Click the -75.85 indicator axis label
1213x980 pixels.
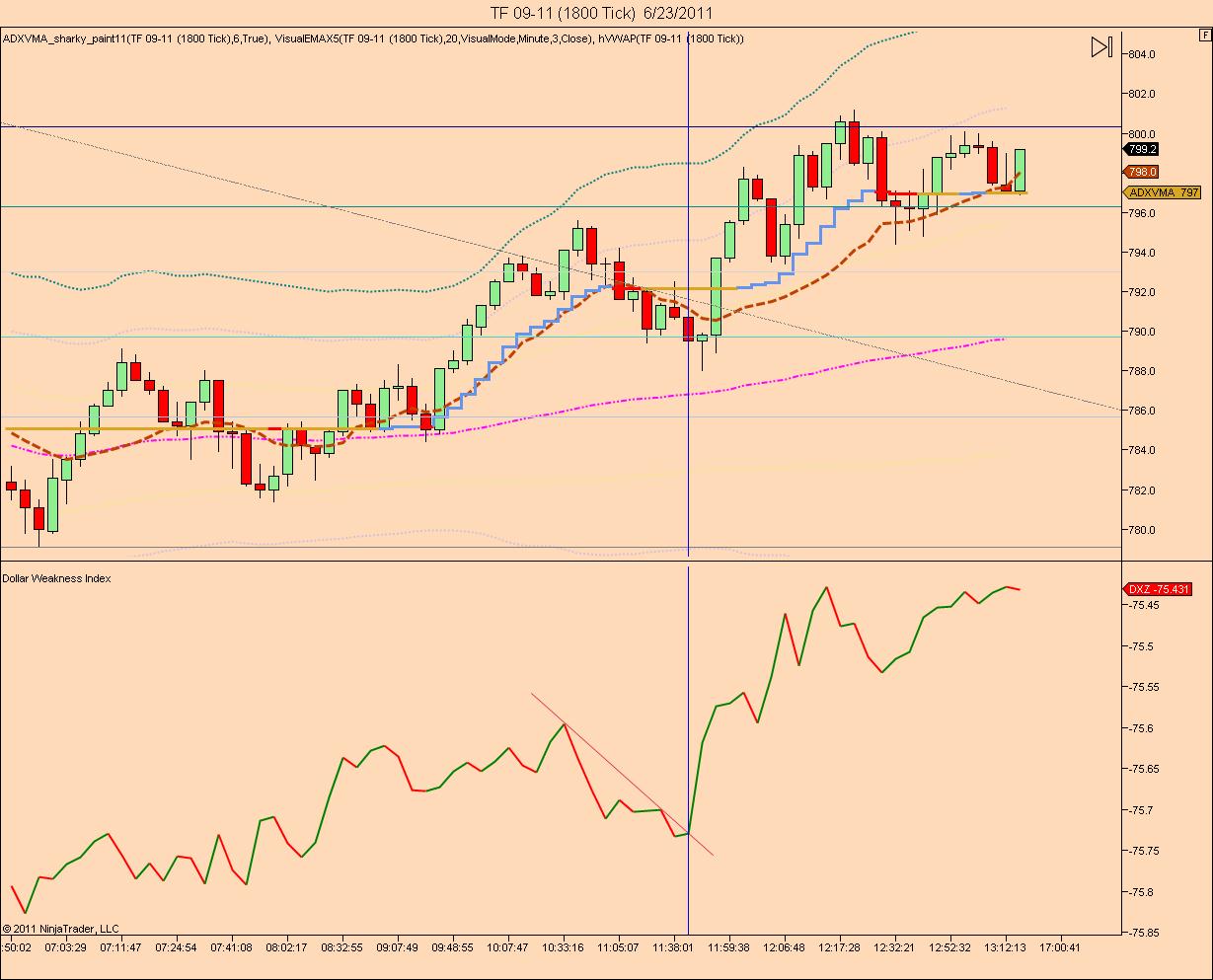[x=1144, y=933]
